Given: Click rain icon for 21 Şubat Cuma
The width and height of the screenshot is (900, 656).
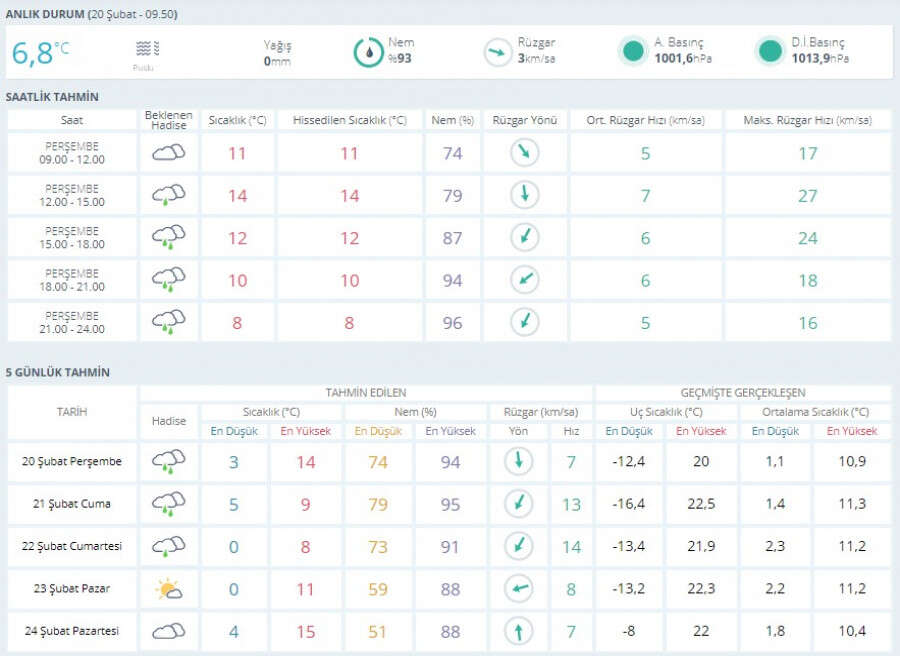Looking at the screenshot, I should coord(168,504).
